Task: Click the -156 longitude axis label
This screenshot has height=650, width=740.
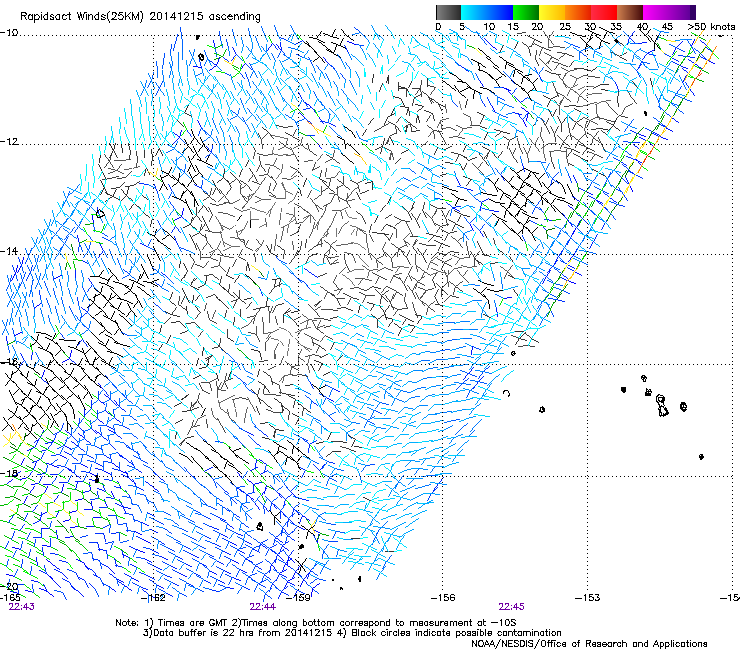Action: coord(443,598)
